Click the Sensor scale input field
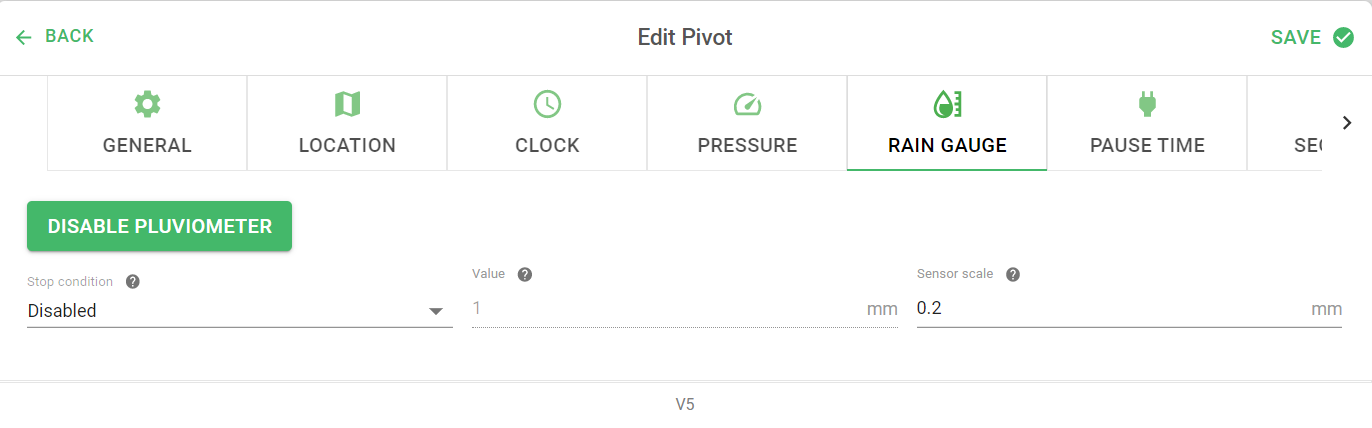Screen dimensions: 1372x428 tap(1129, 309)
